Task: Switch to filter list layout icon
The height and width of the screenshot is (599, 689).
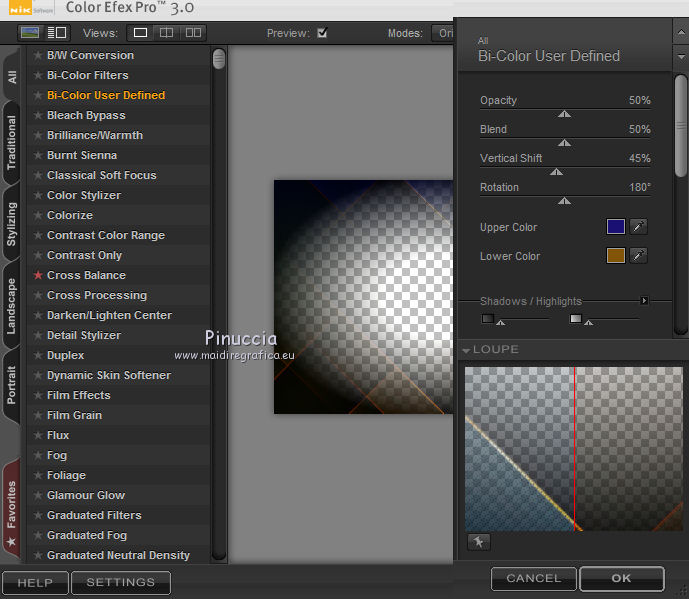Action: pyautogui.click(x=56, y=33)
